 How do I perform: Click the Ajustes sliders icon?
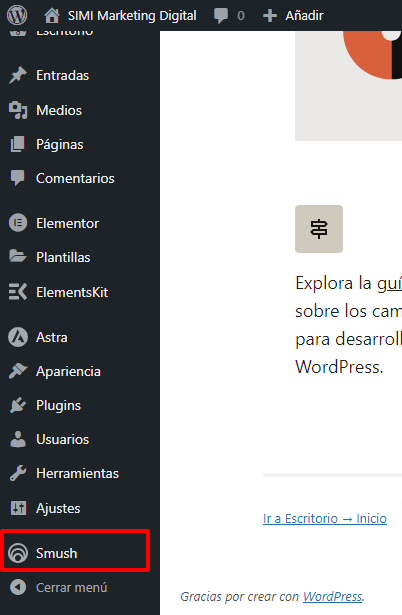[18, 508]
